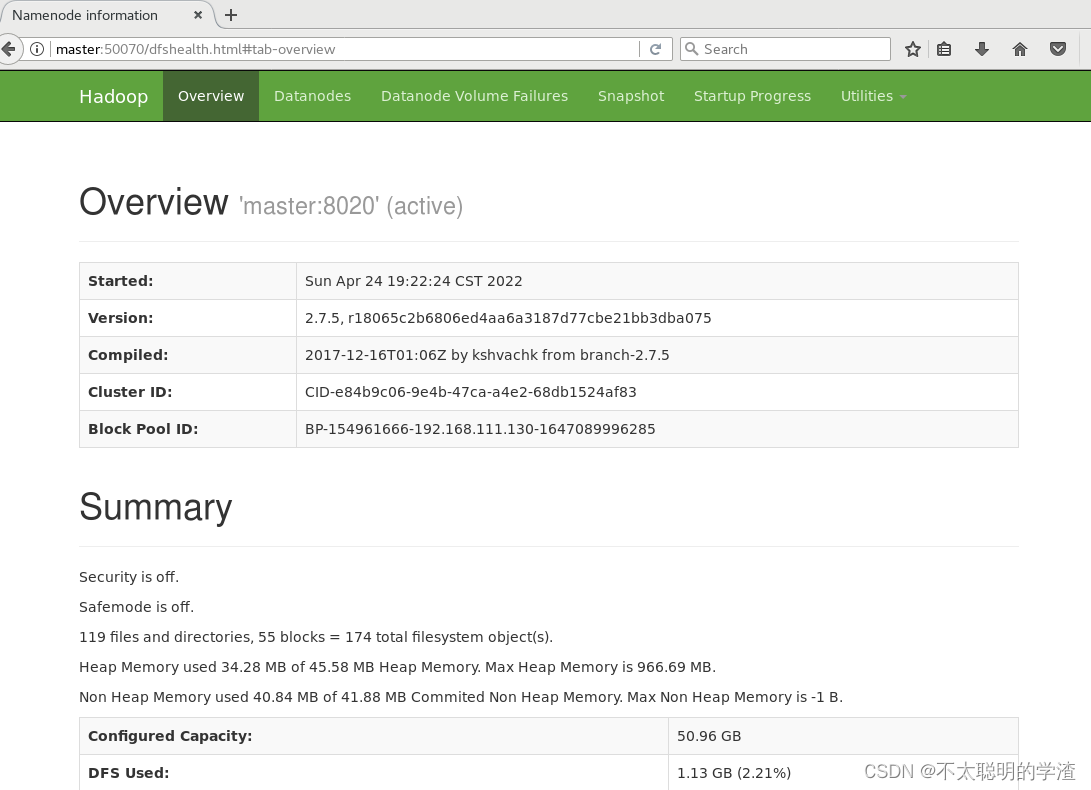Click the 'Configured Capacity:' label

(x=170, y=736)
